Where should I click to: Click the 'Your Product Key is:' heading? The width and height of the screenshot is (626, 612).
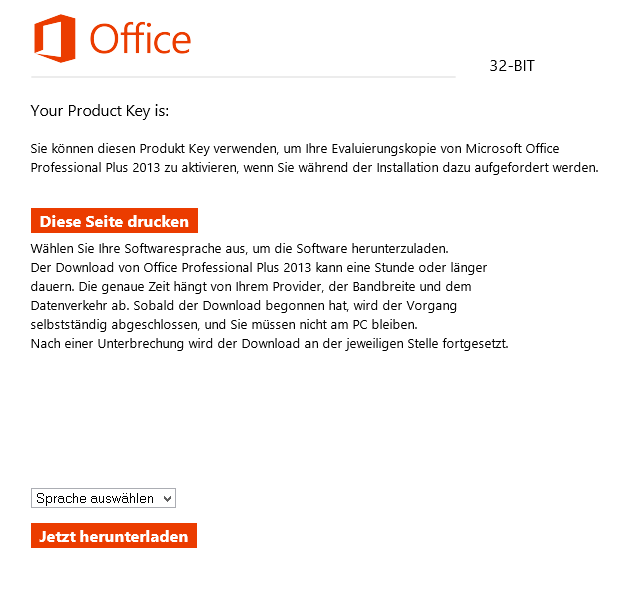coord(107,111)
